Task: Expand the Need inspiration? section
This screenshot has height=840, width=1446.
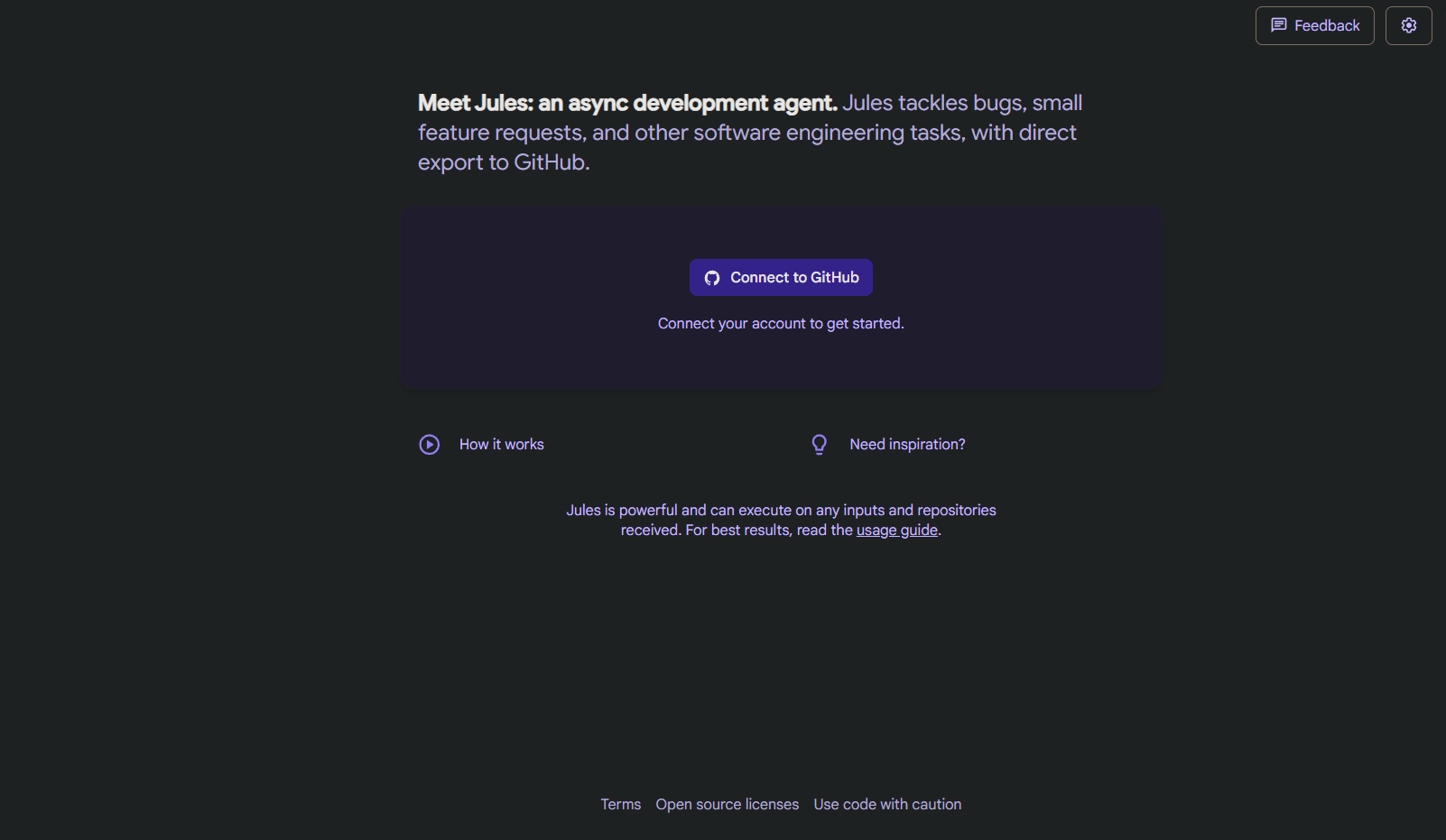Action: coord(907,445)
